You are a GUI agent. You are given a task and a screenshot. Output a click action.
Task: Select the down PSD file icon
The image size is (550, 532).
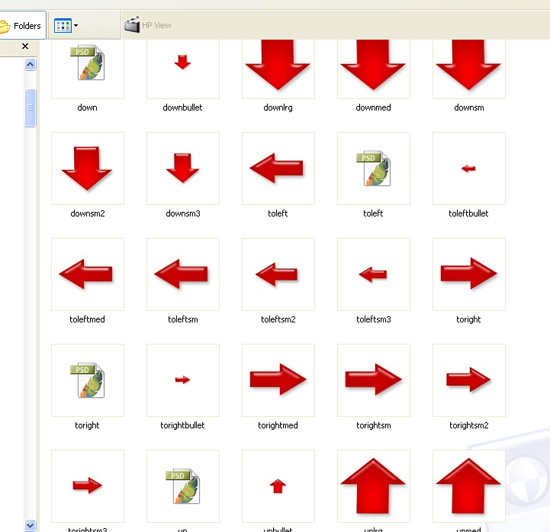[x=88, y=62]
